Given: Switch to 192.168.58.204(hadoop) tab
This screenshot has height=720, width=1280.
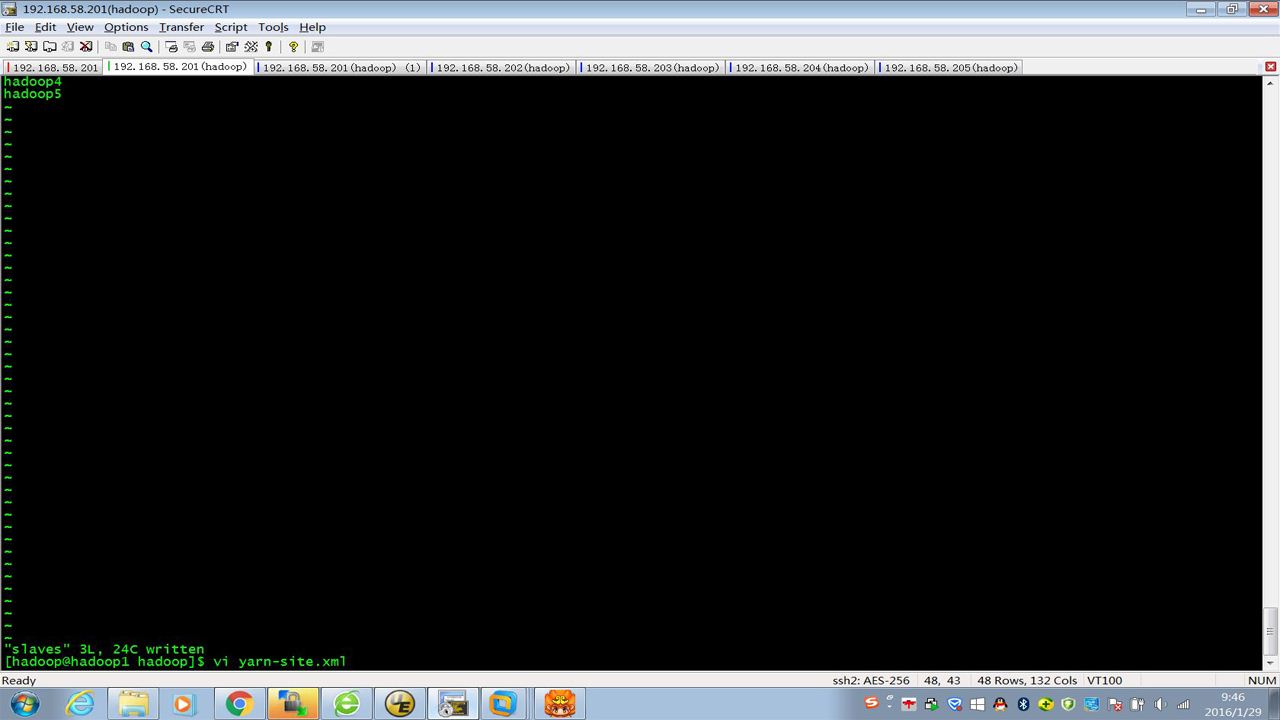Looking at the screenshot, I should 800,68.
